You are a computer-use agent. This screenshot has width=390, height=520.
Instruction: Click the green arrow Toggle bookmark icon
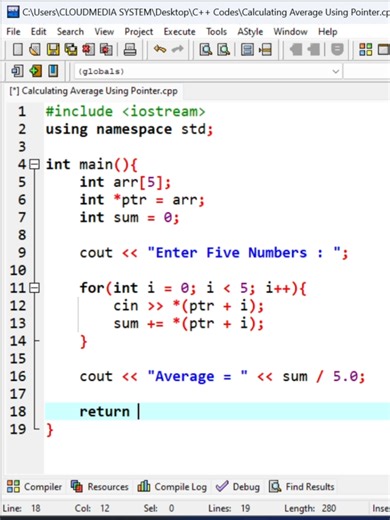[x=35, y=71]
